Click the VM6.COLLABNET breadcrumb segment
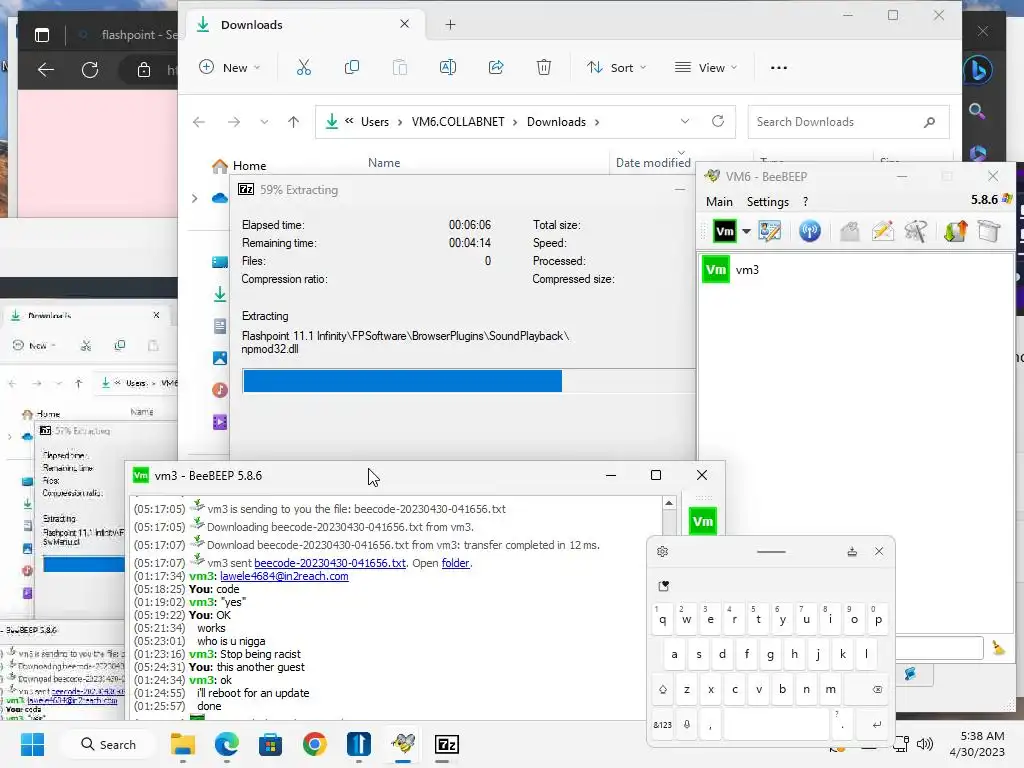The width and height of the screenshot is (1024, 768). coord(458,121)
